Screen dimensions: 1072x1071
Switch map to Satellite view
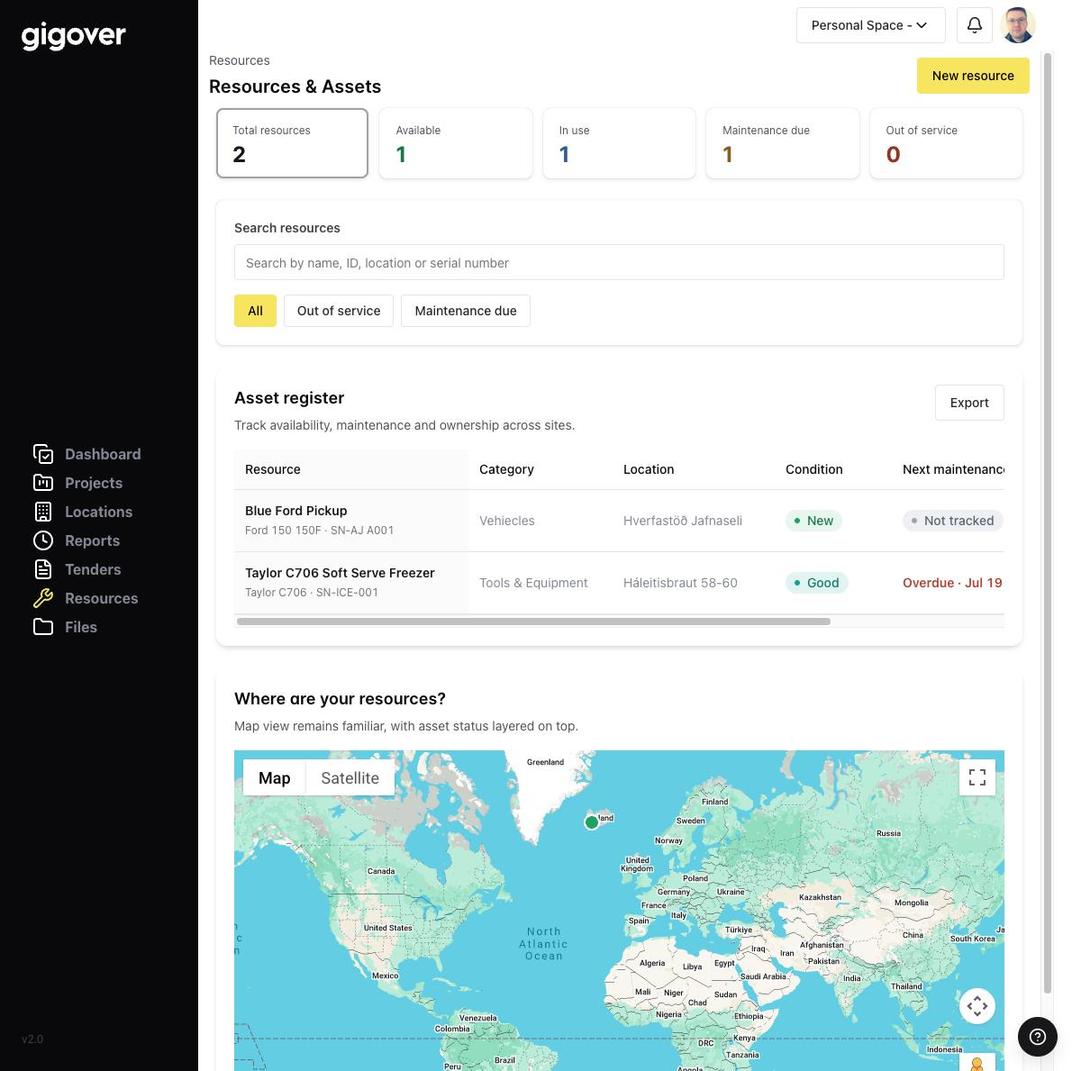(349, 778)
